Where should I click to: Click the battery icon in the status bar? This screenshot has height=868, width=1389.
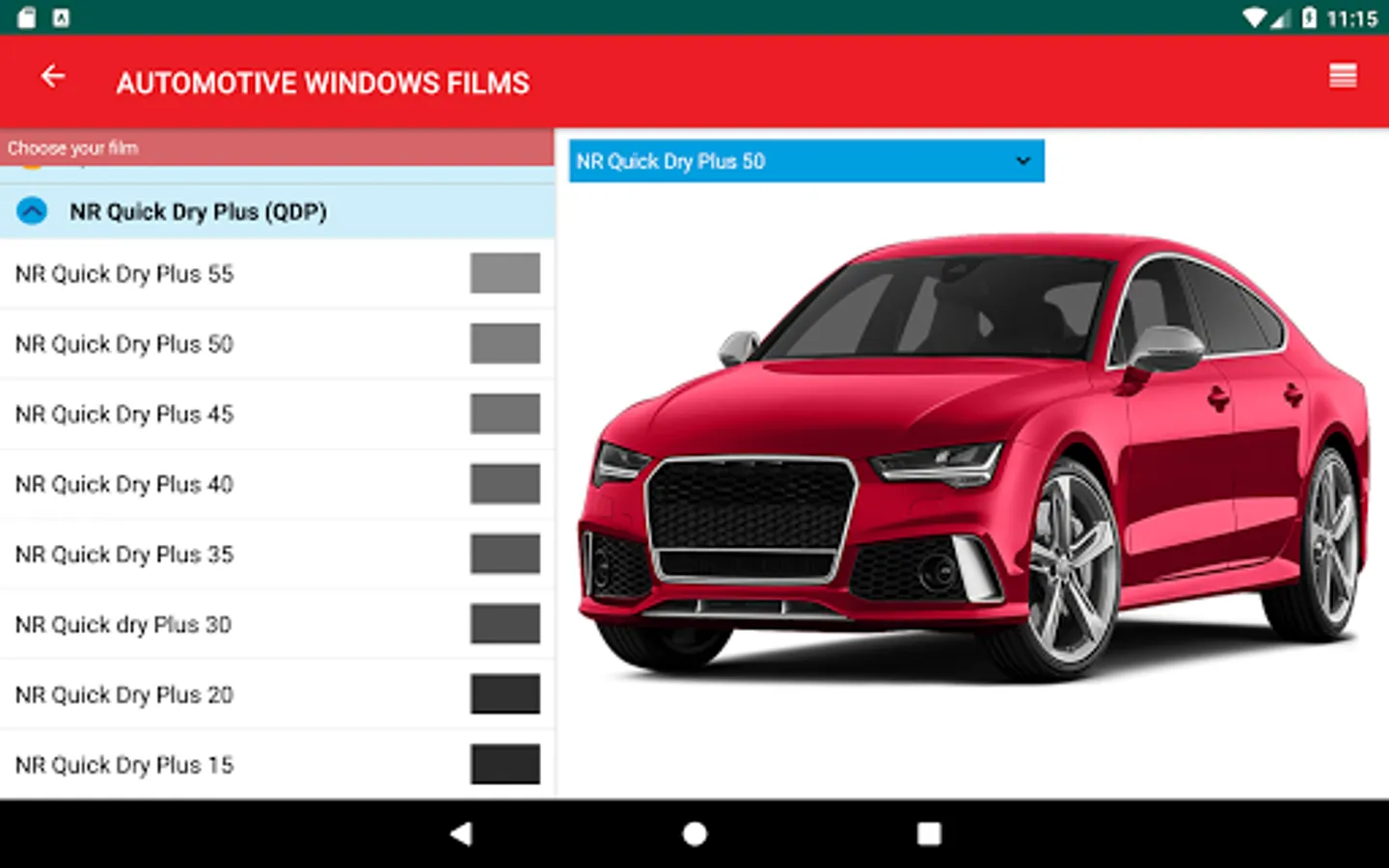1311,16
